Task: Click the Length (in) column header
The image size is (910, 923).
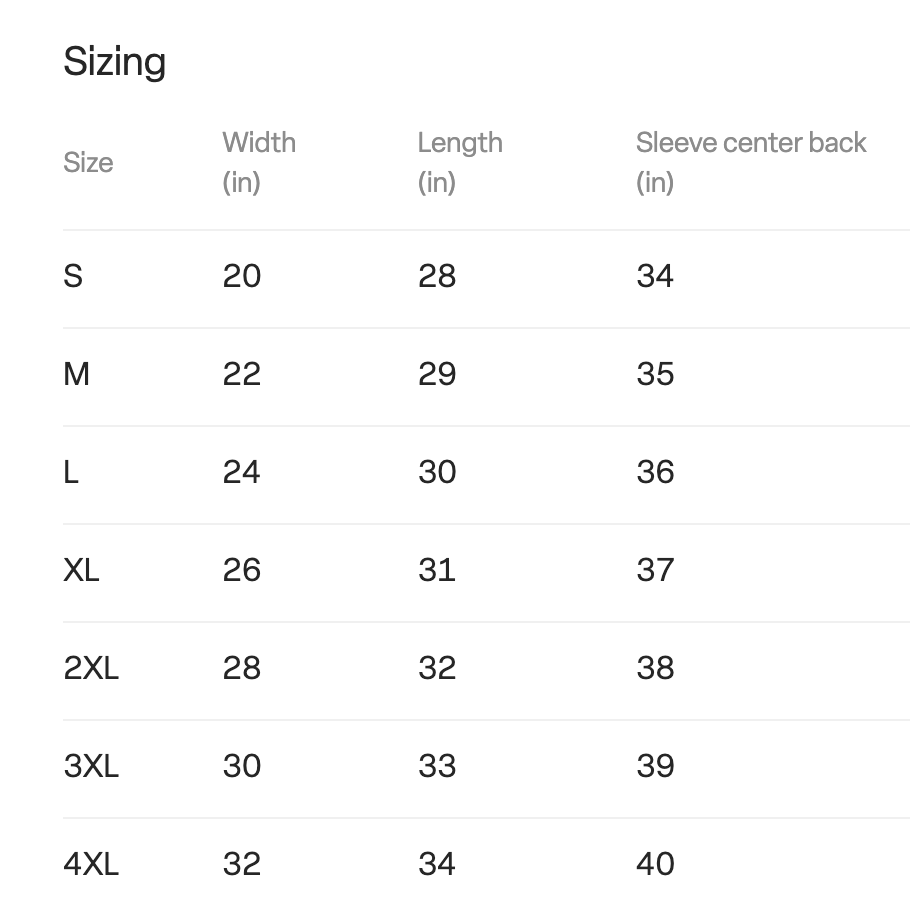Action: coord(460,162)
